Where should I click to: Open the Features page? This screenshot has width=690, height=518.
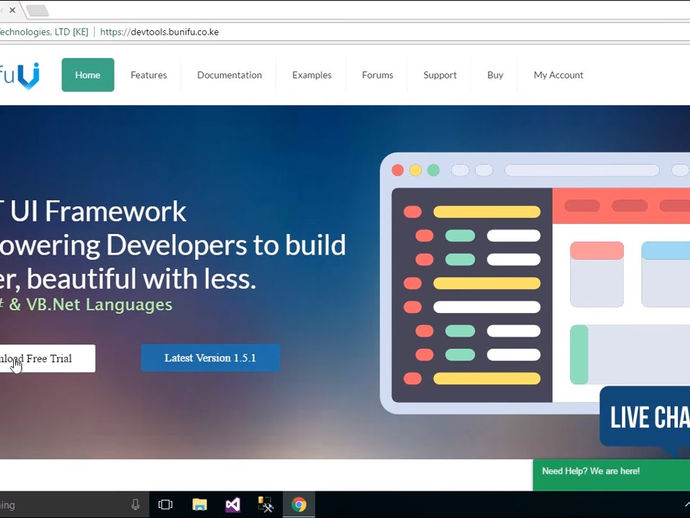pos(149,75)
